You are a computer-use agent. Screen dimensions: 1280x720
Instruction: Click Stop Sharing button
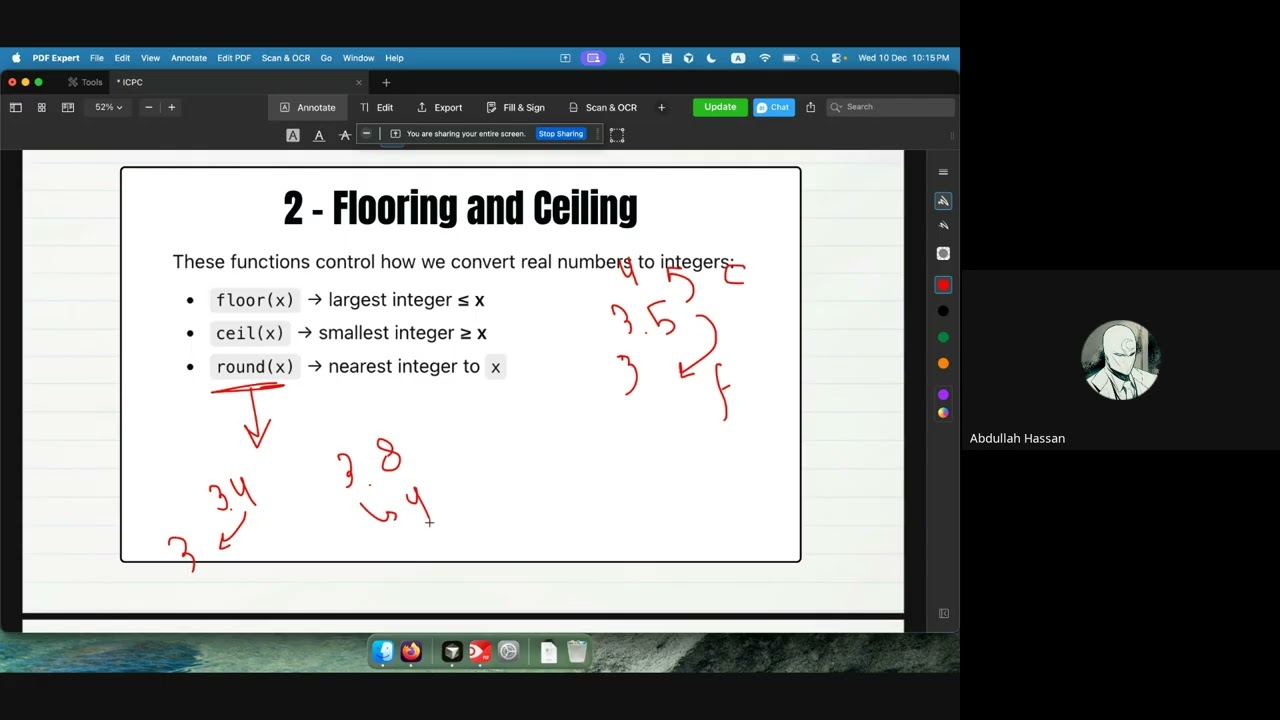coord(560,134)
